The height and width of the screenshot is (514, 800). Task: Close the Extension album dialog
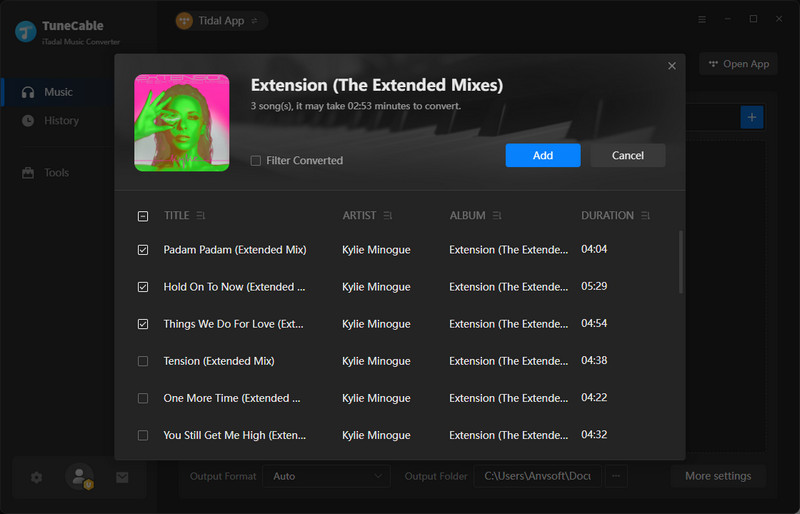click(672, 66)
